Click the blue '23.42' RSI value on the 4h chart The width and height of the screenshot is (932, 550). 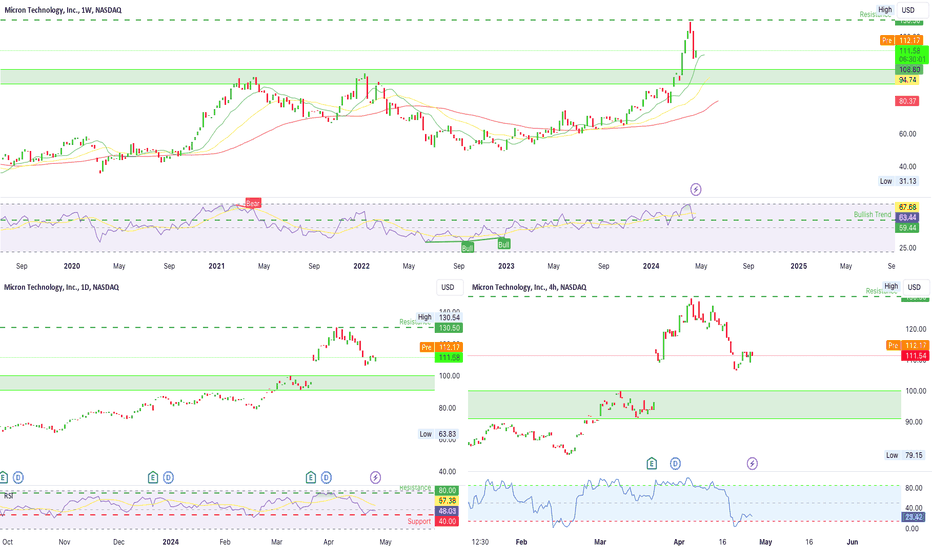coord(914,517)
